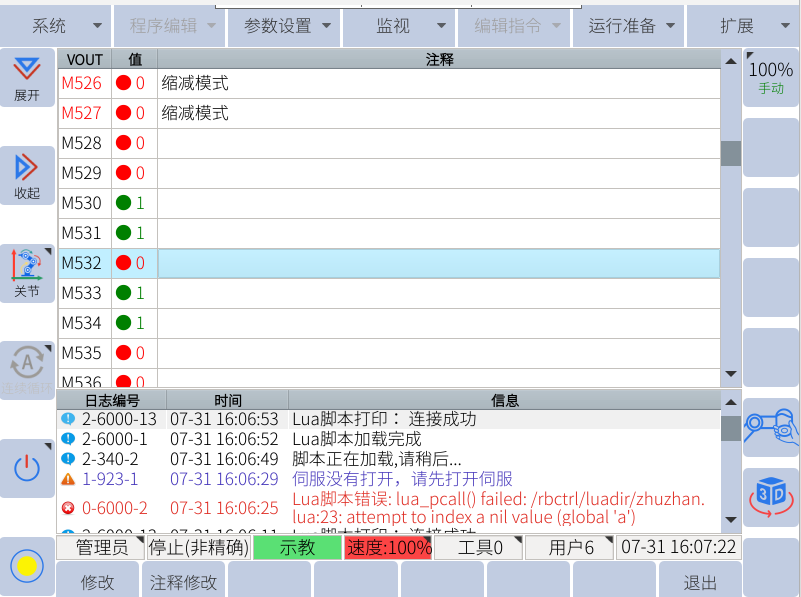The image size is (801, 597).
Task: Click the red 速度:100% speed indicator
Action: click(x=388, y=548)
